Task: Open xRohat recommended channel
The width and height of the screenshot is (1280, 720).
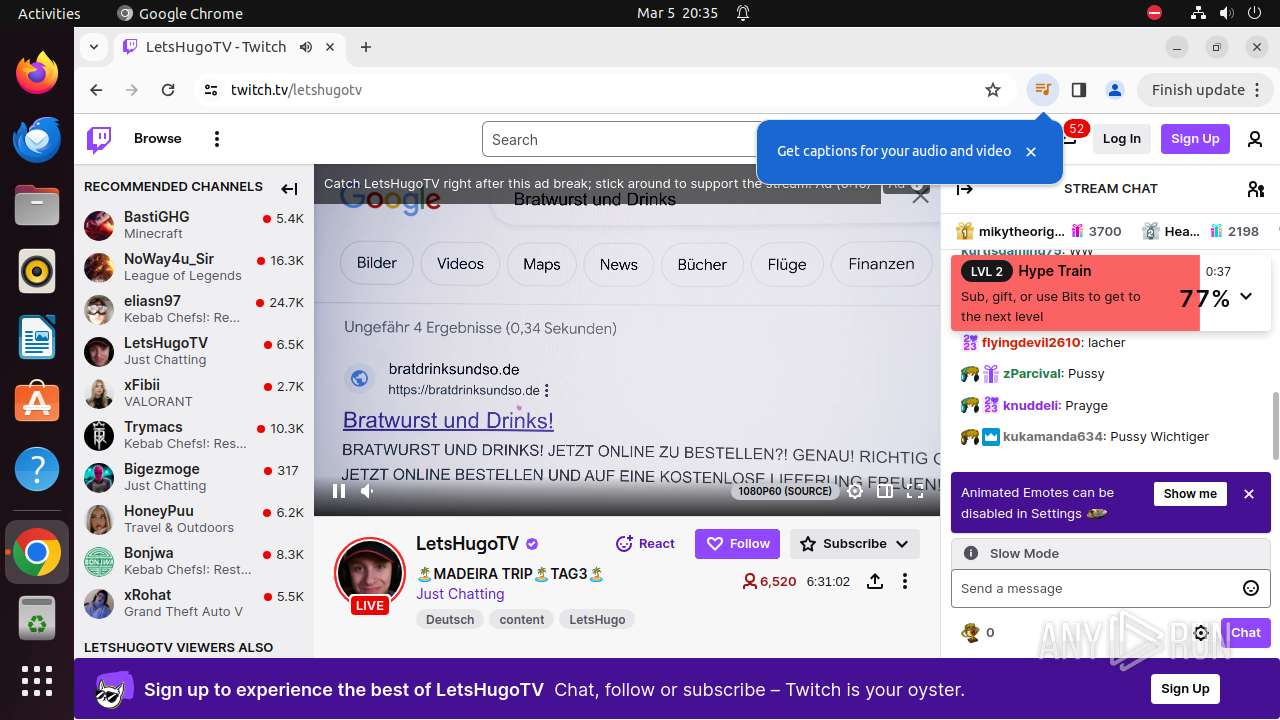Action: [194, 603]
